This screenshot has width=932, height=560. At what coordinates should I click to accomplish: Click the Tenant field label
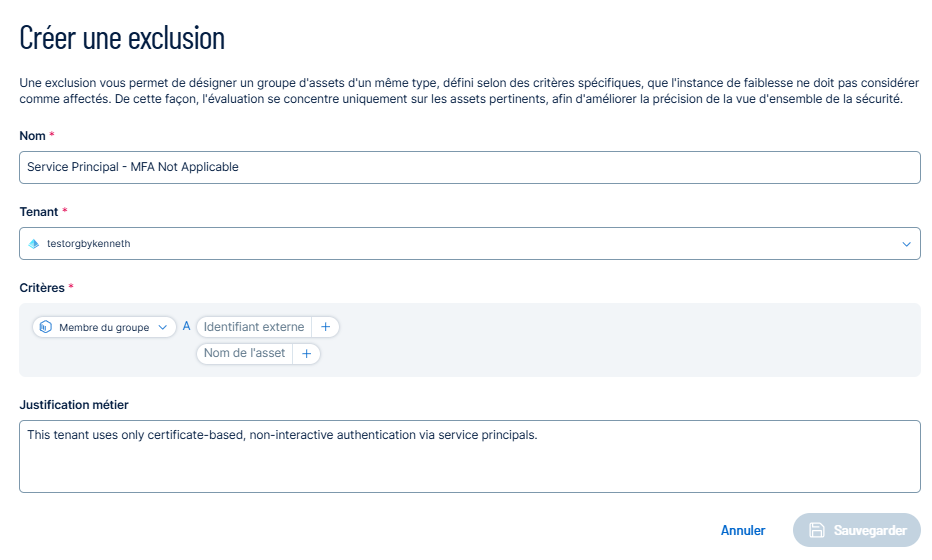[x=39, y=212]
